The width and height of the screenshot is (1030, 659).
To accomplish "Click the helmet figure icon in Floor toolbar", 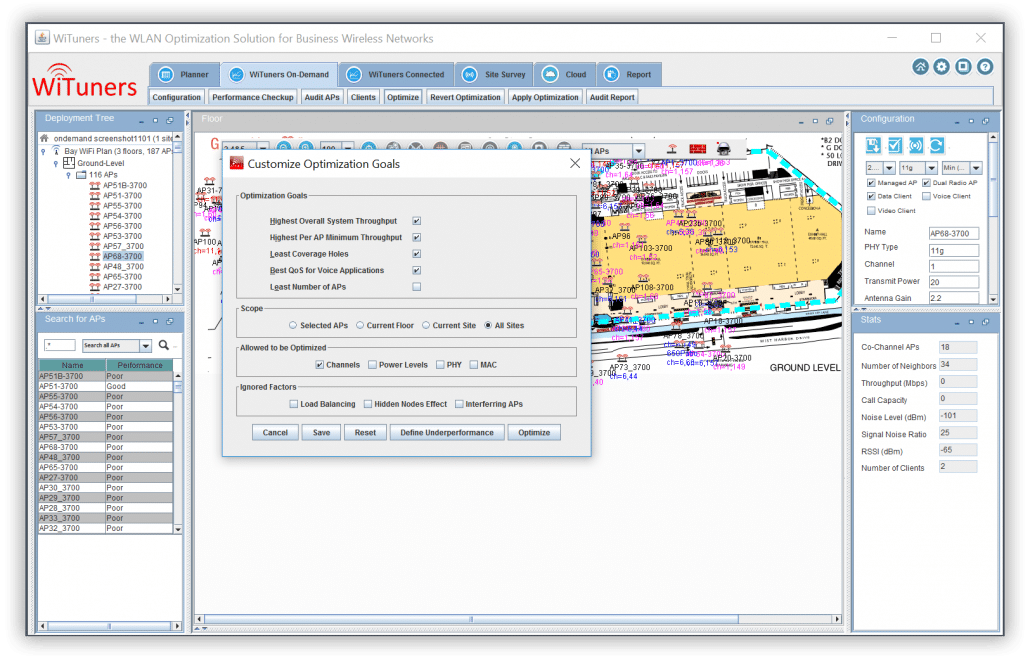I will coord(723,149).
